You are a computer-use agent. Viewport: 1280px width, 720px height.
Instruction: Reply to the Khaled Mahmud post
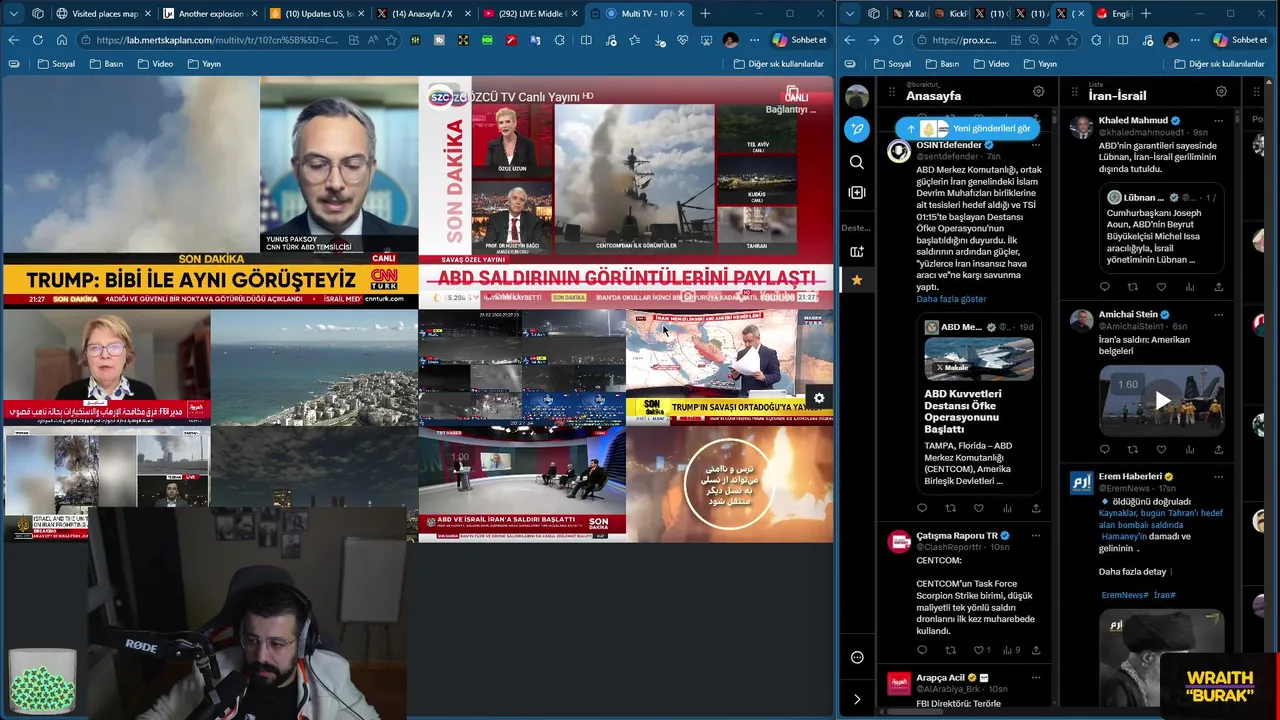(x=1105, y=287)
